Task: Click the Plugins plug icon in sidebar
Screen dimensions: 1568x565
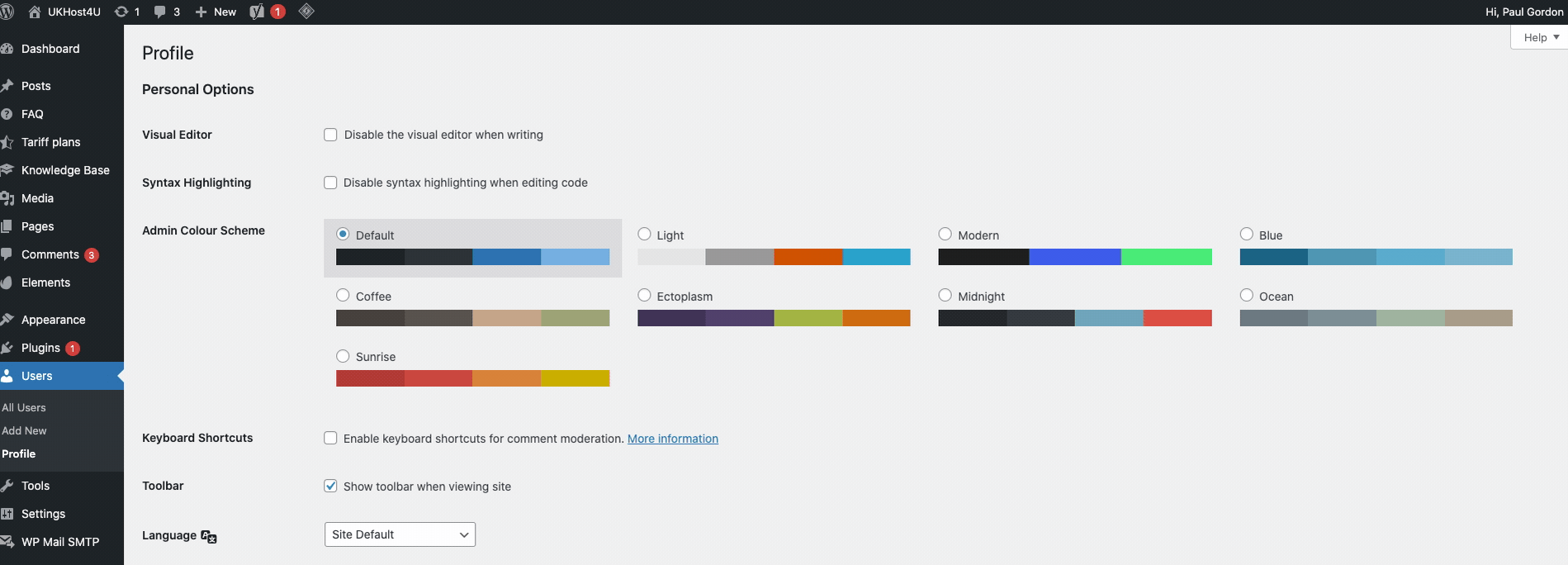Action: (x=7, y=348)
